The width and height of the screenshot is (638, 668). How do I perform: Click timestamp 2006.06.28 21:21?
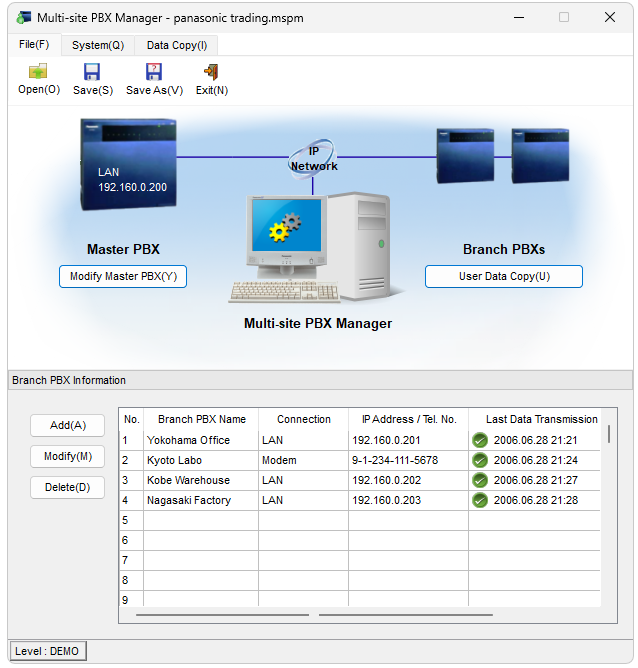coord(535,440)
